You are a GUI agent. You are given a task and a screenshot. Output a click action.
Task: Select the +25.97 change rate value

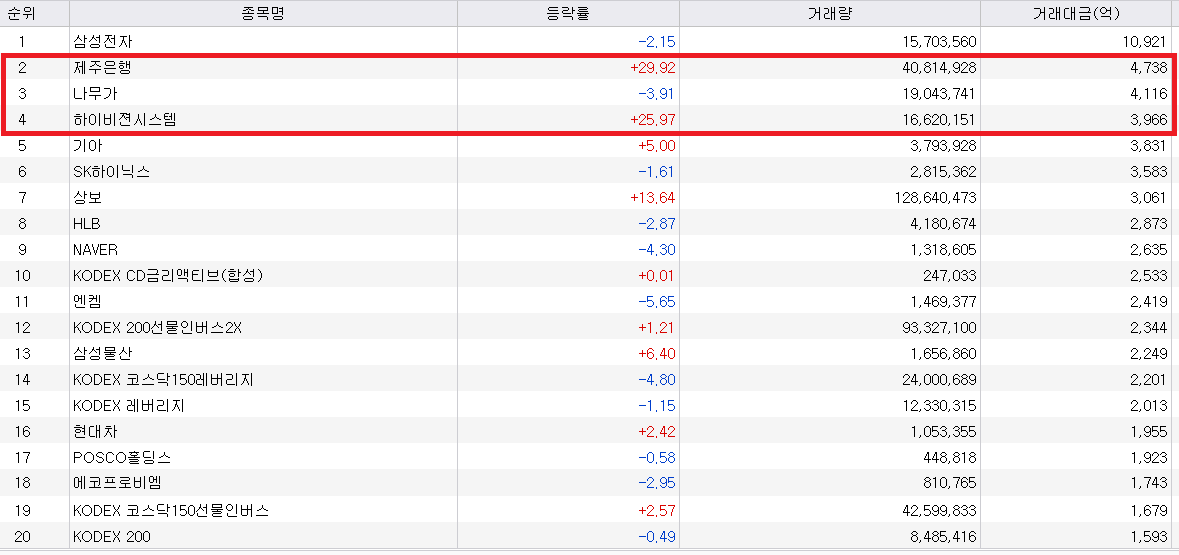click(x=653, y=120)
